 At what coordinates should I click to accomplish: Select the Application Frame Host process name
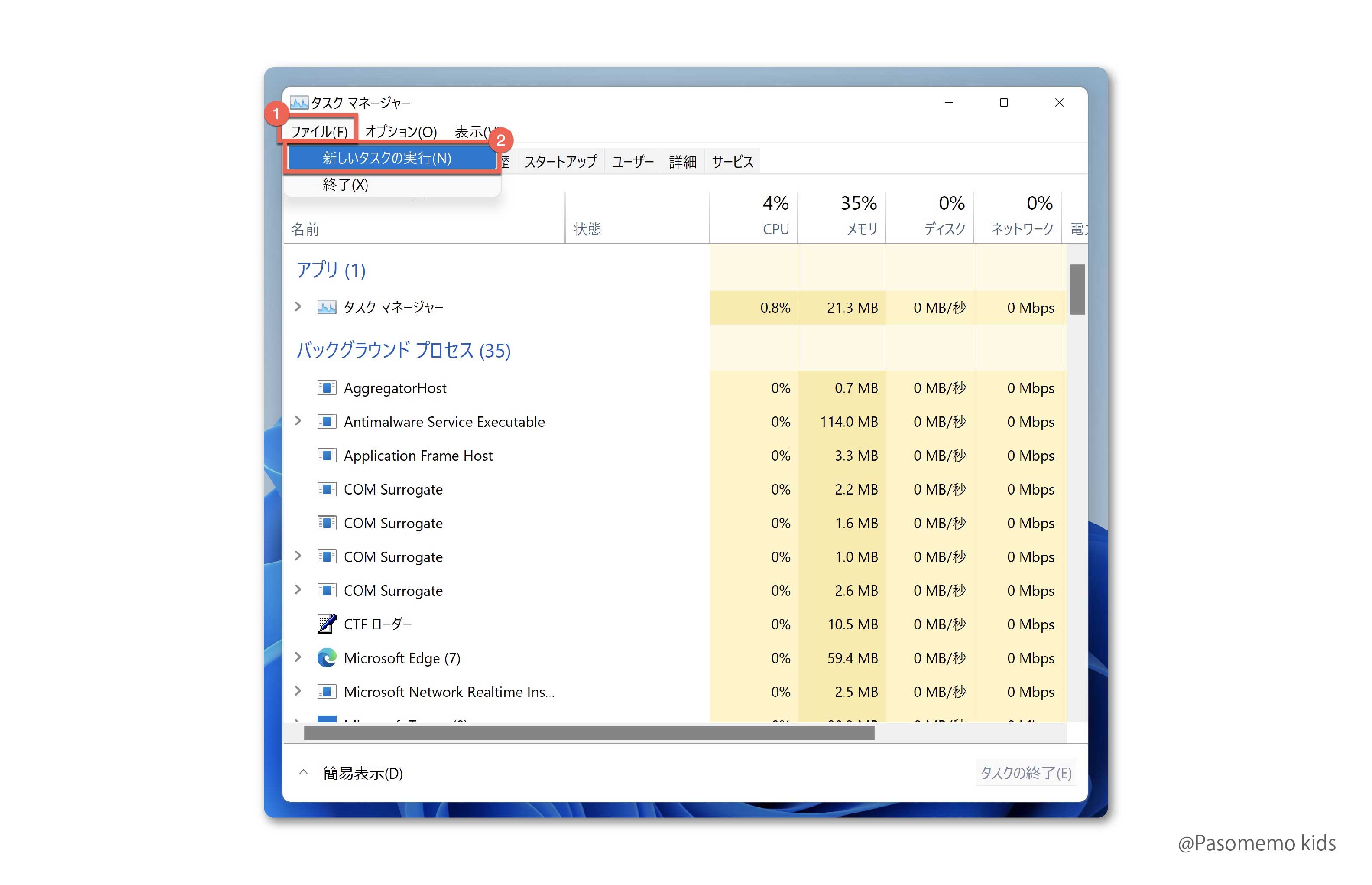(418, 456)
